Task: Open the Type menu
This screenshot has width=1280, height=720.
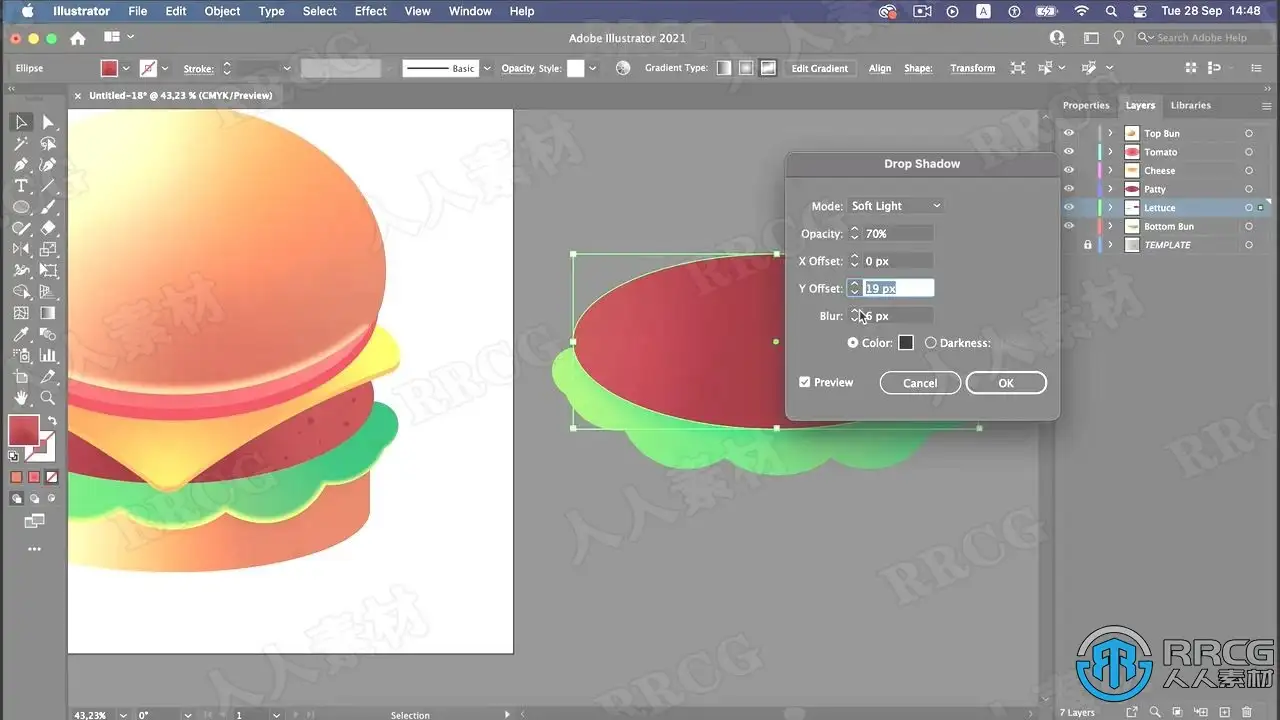Action: [x=271, y=11]
